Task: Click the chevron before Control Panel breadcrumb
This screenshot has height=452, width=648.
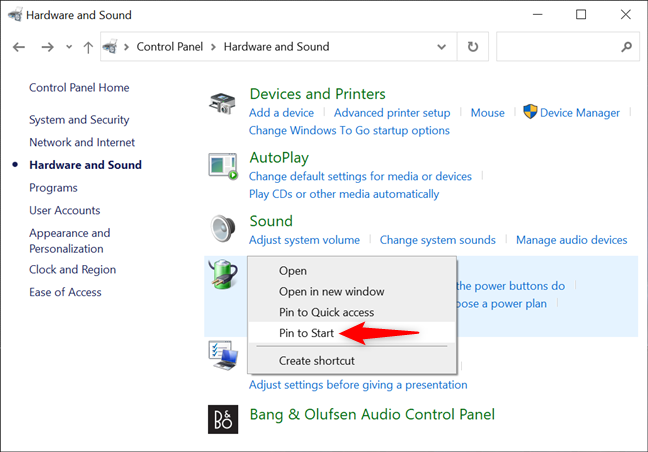Action: (x=126, y=47)
